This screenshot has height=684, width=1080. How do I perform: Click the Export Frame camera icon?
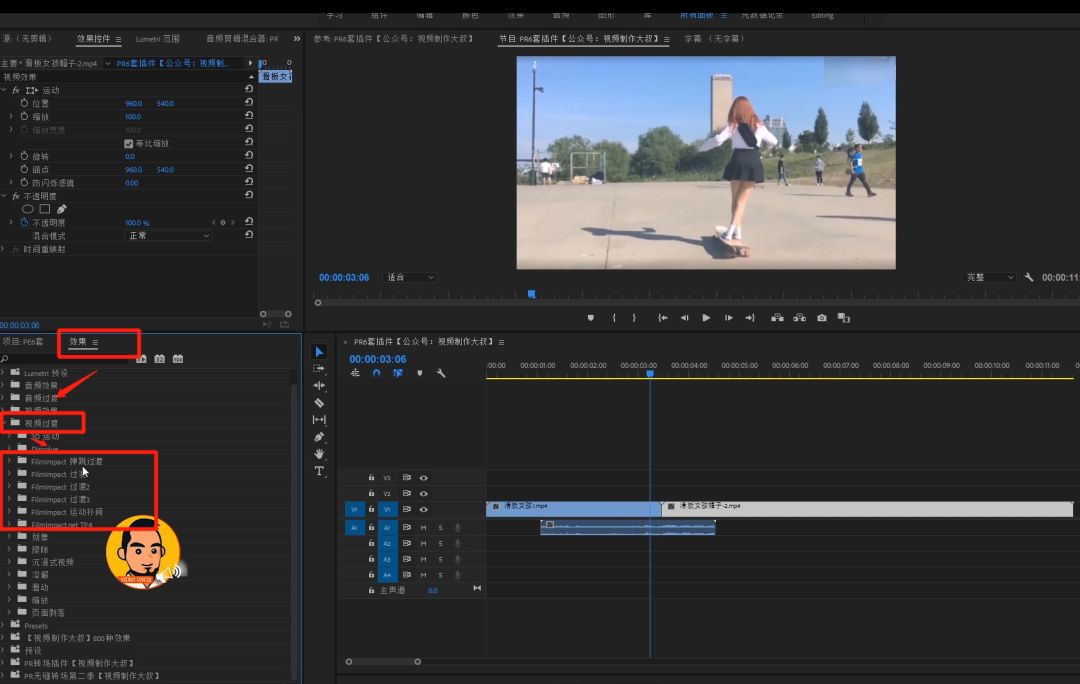pos(821,318)
